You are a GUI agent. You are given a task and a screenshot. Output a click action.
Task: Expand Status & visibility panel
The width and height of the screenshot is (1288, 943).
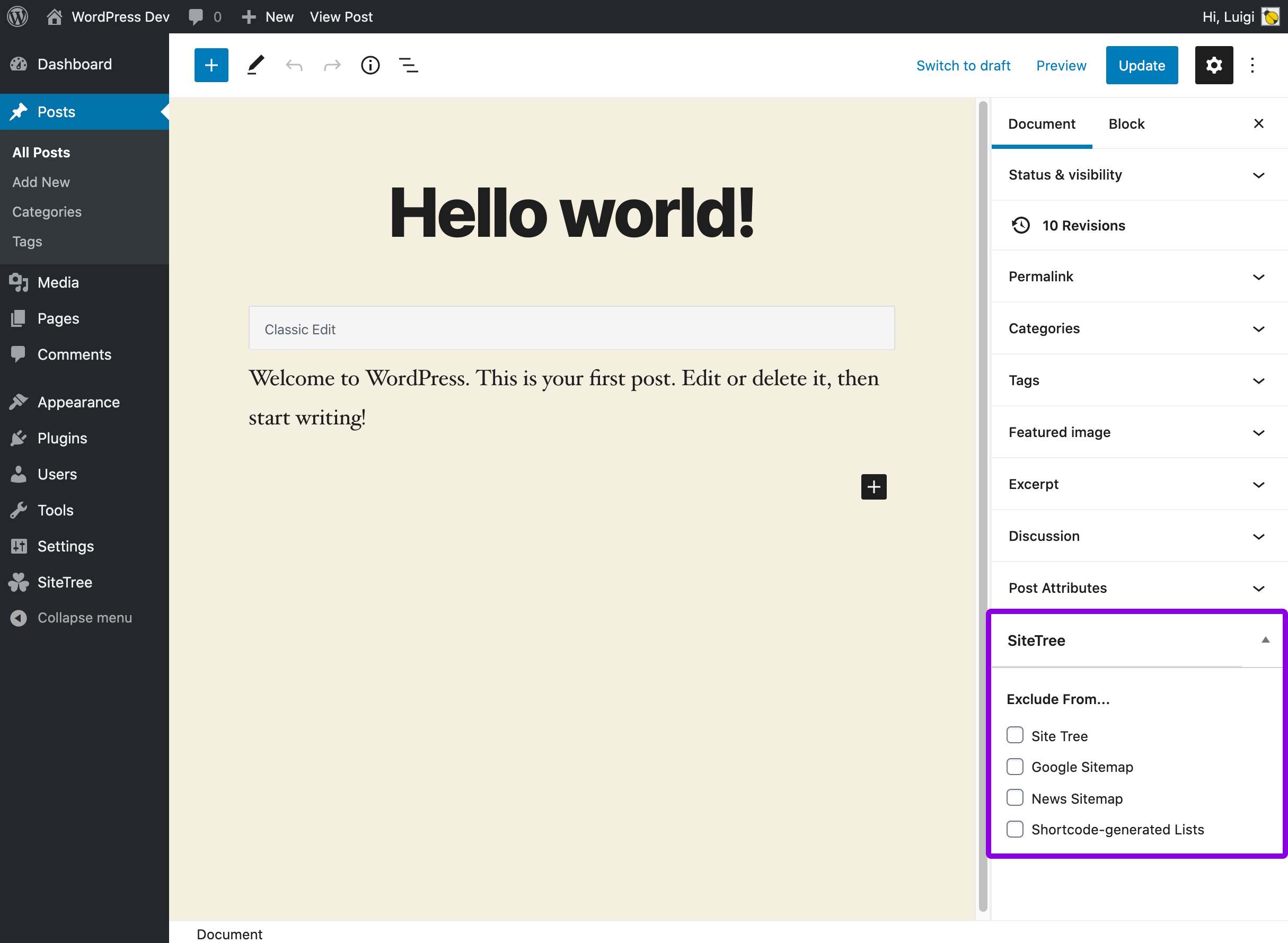click(x=1139, y=175)
